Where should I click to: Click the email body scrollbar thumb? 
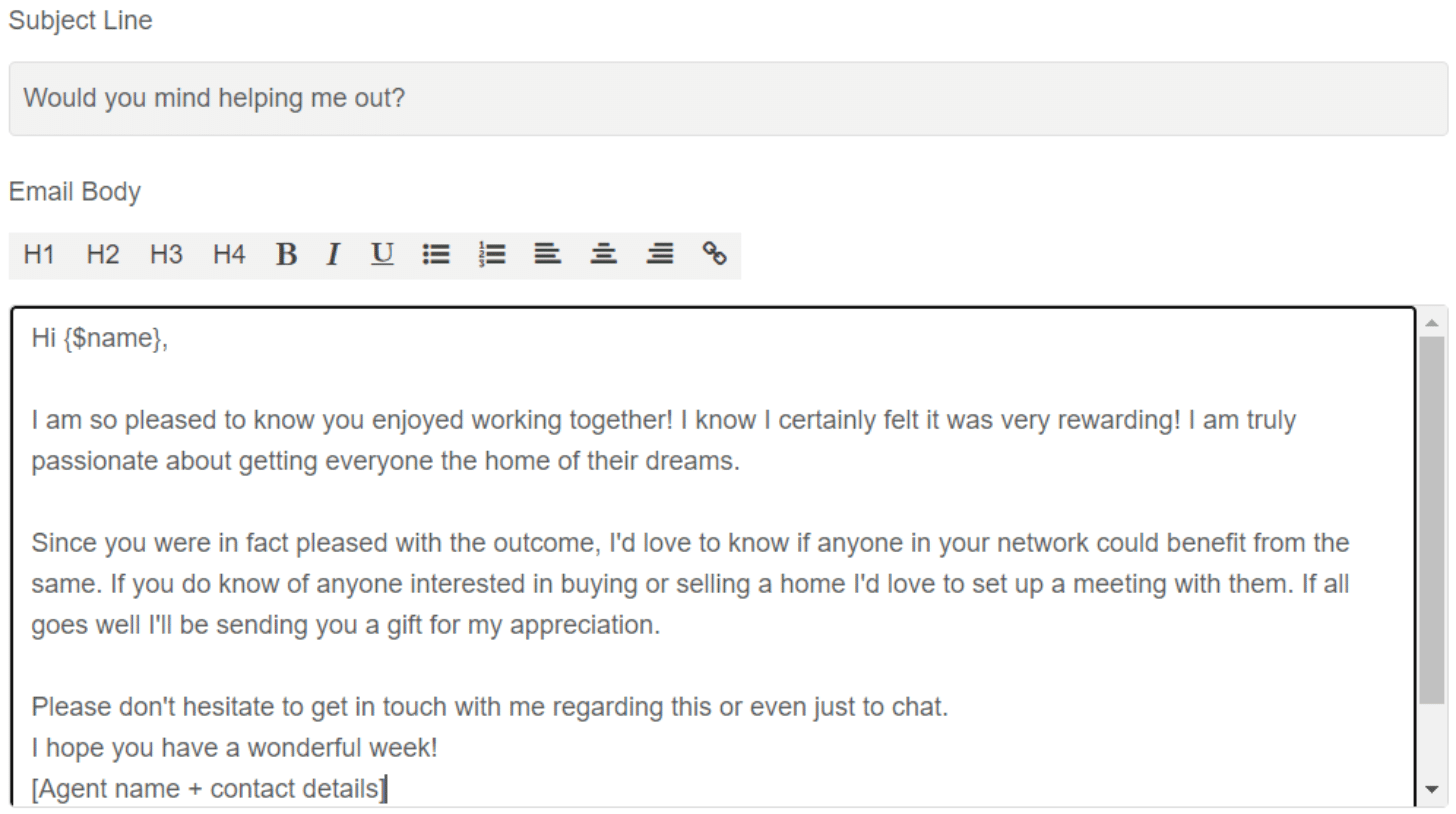[x=1432, y=520]
